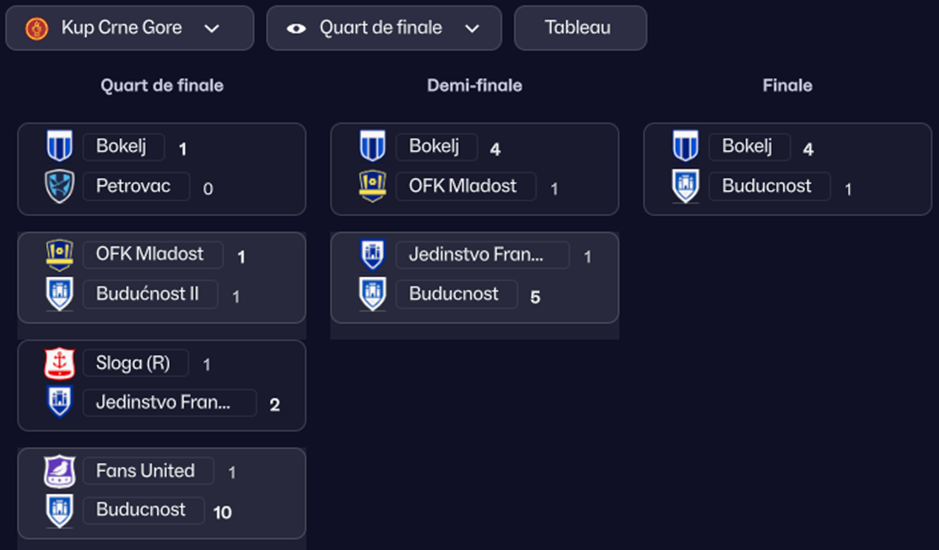
Task: Select the Demi-finale column heading
Action: click(x=474, y=86)
